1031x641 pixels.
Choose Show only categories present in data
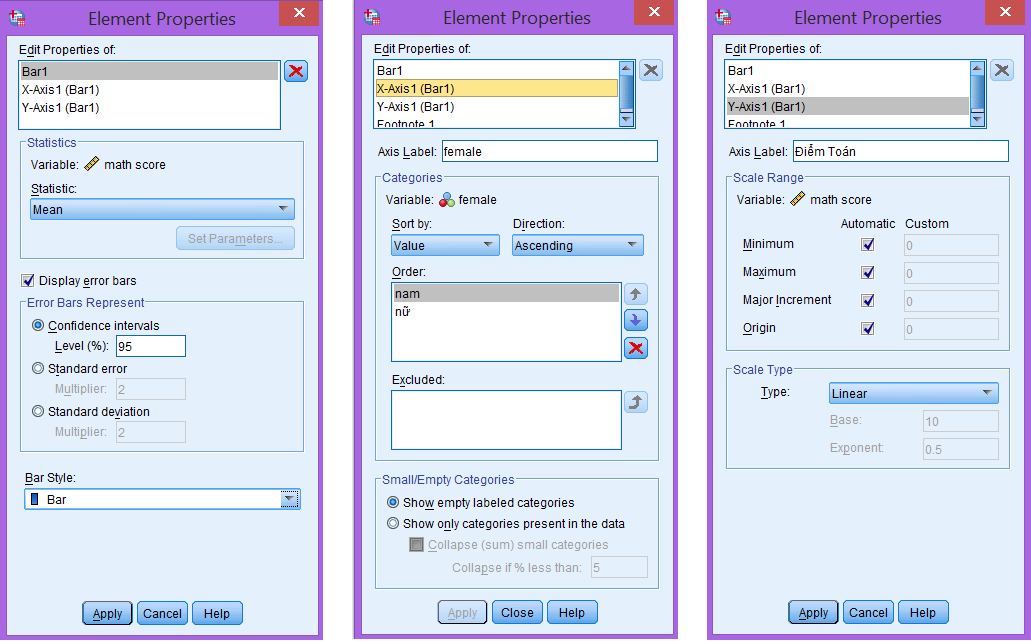[x=393, y=523]
